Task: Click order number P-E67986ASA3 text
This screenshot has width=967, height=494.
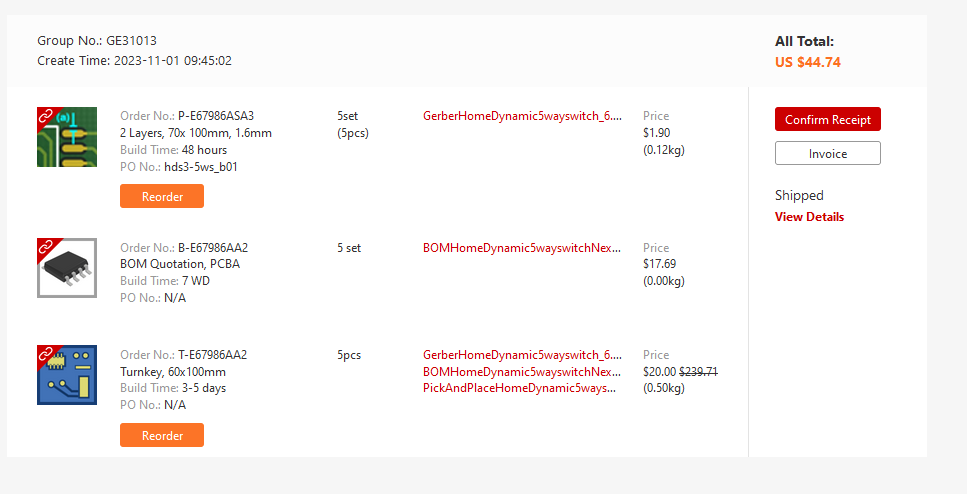Action: coord(216,116)
